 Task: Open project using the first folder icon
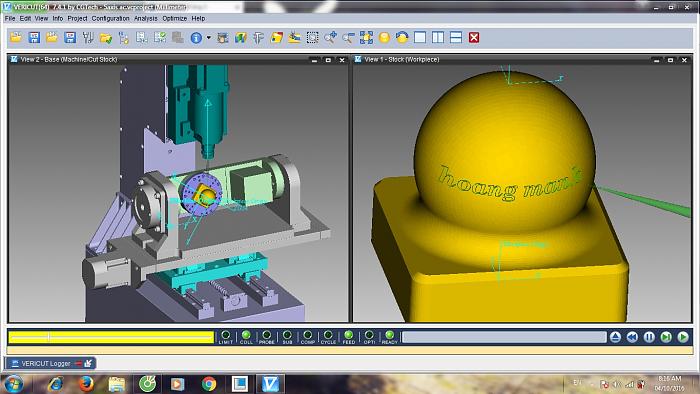point(16,37)
